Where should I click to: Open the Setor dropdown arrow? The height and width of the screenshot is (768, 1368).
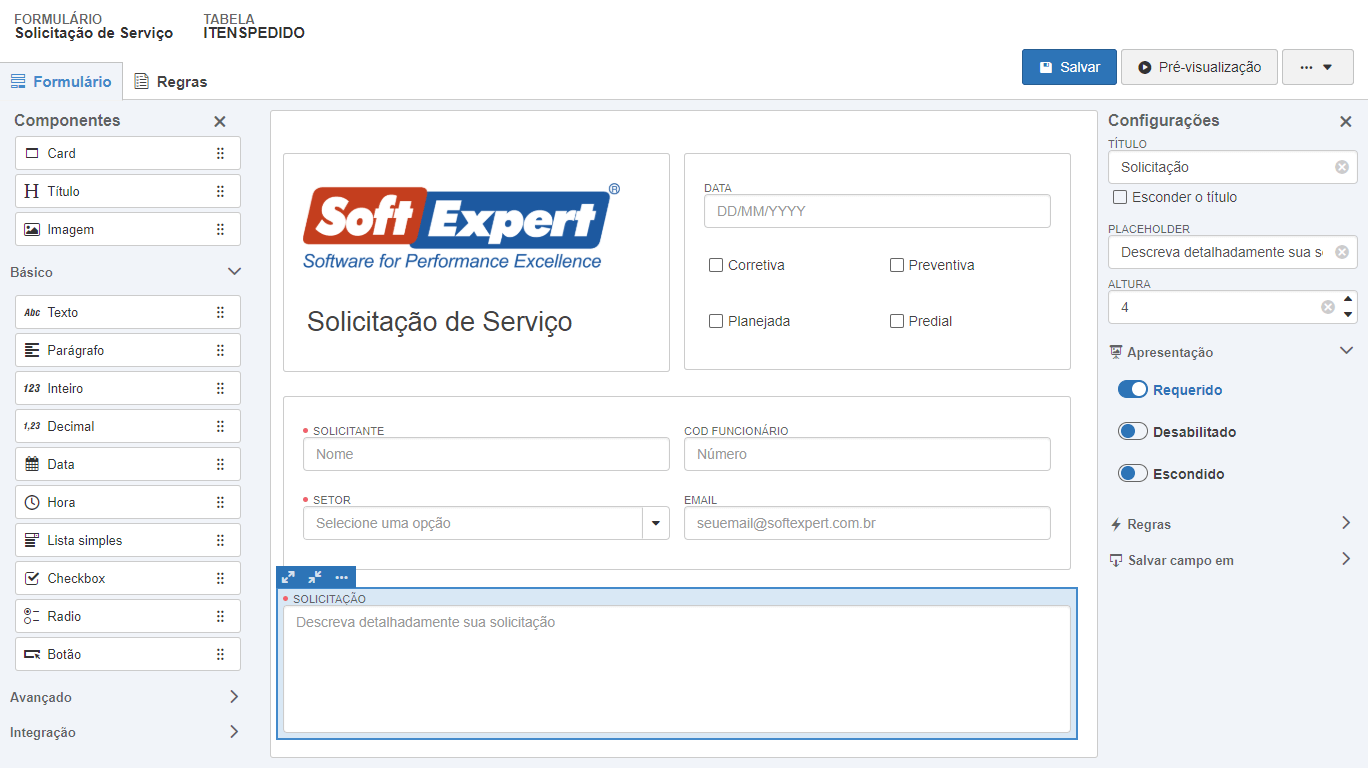[x=656, y=523]
